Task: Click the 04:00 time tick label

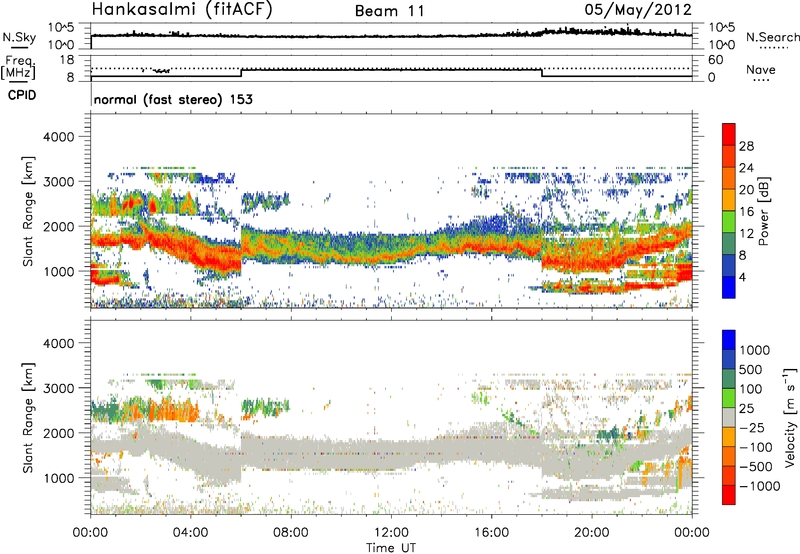Action: click(x=190, y=533)
